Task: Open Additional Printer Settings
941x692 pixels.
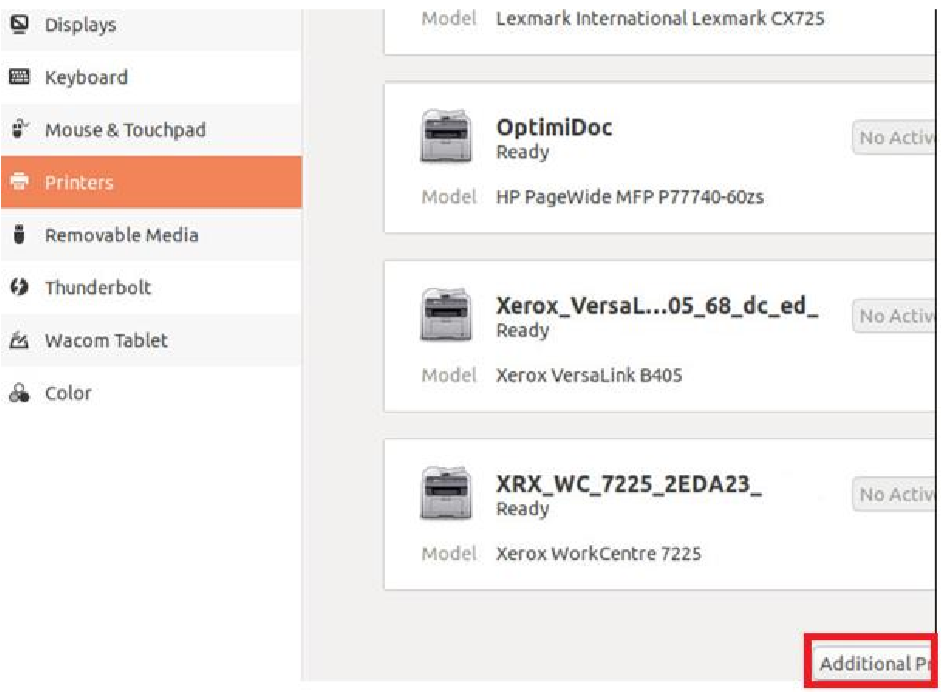Action: [871, 664]
